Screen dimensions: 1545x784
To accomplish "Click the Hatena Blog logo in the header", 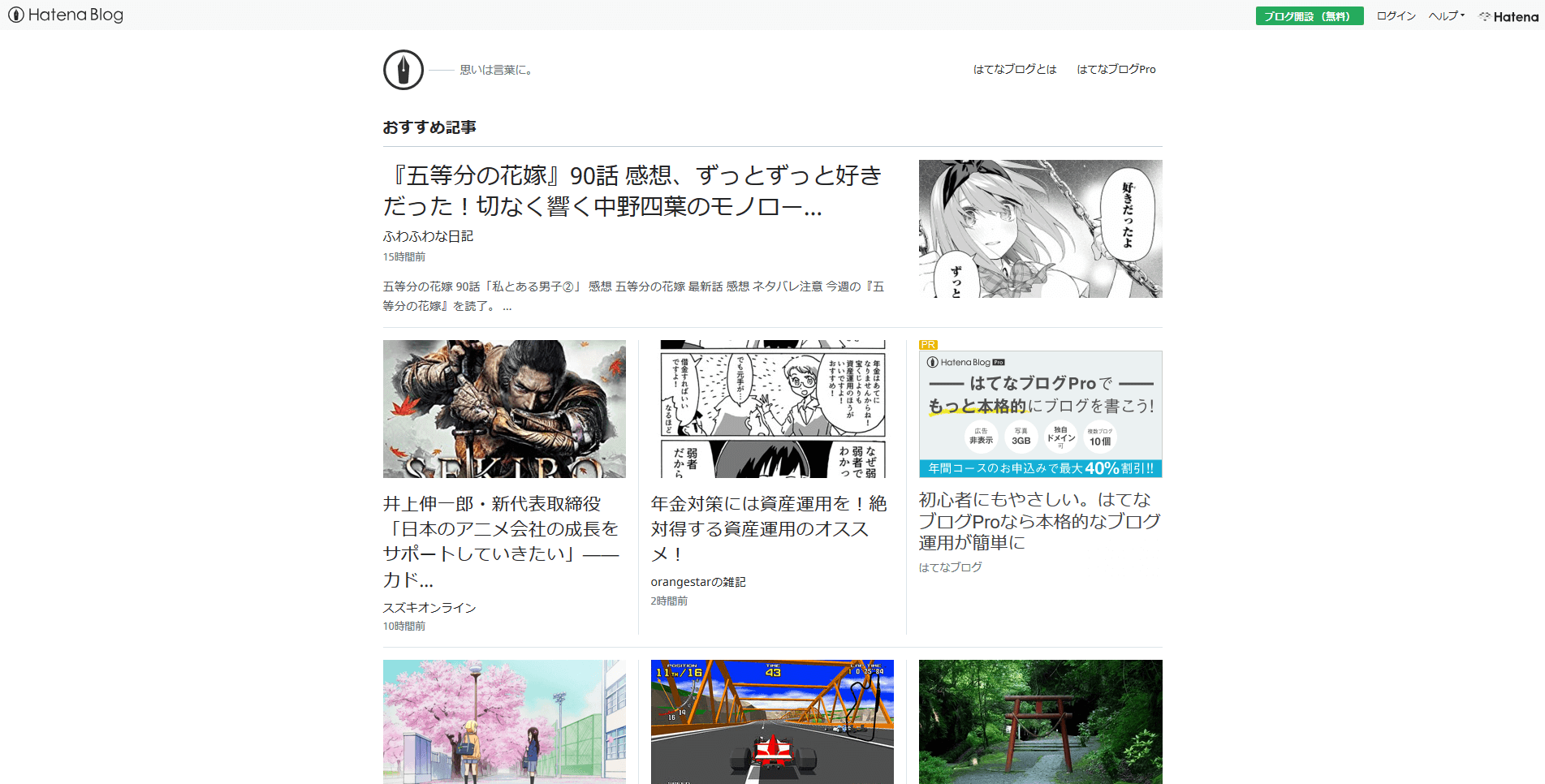I will click(x=66, y=15).
